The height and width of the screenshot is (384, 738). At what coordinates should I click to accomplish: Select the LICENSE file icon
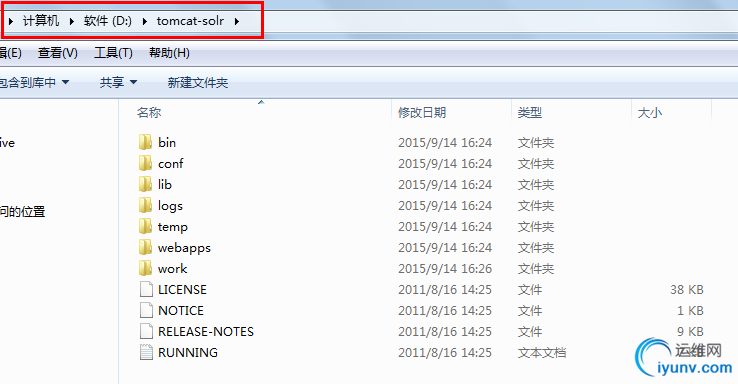[x=146, y=289]
